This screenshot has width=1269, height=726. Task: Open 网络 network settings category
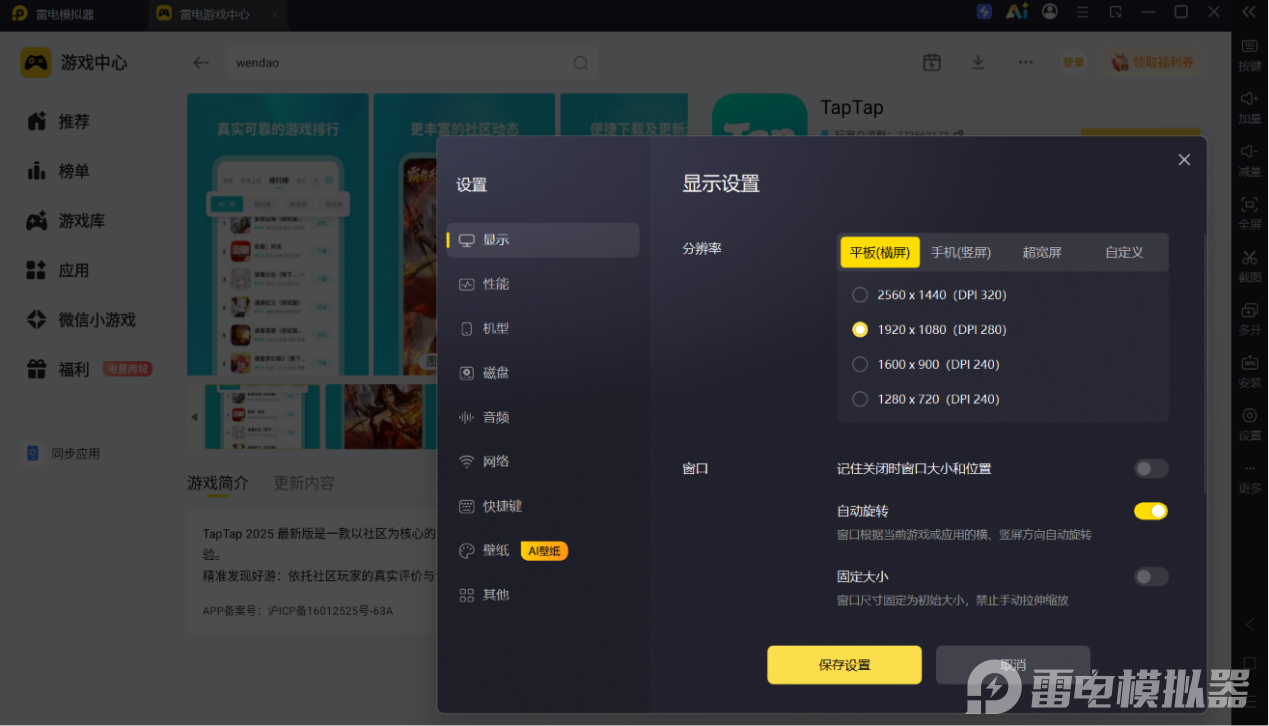(543, 461)
